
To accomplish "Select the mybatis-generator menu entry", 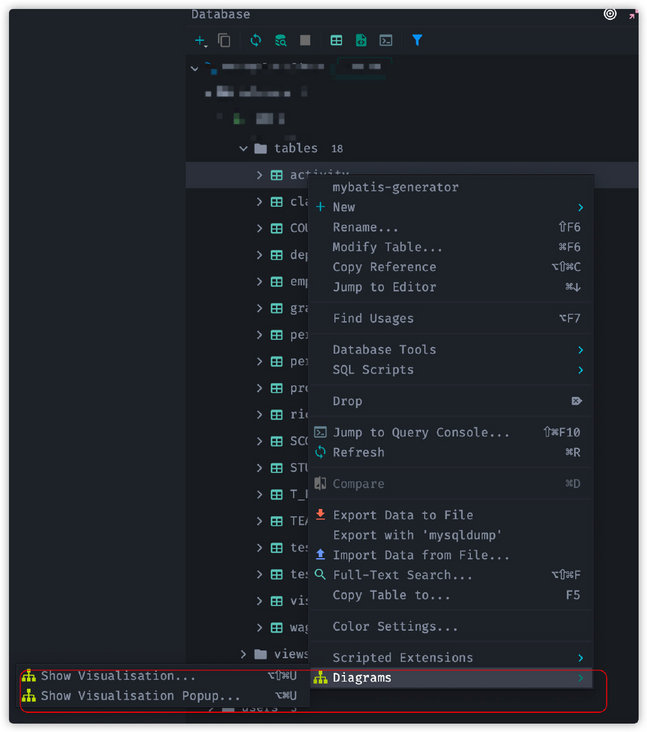I will [x=395, y=187].
